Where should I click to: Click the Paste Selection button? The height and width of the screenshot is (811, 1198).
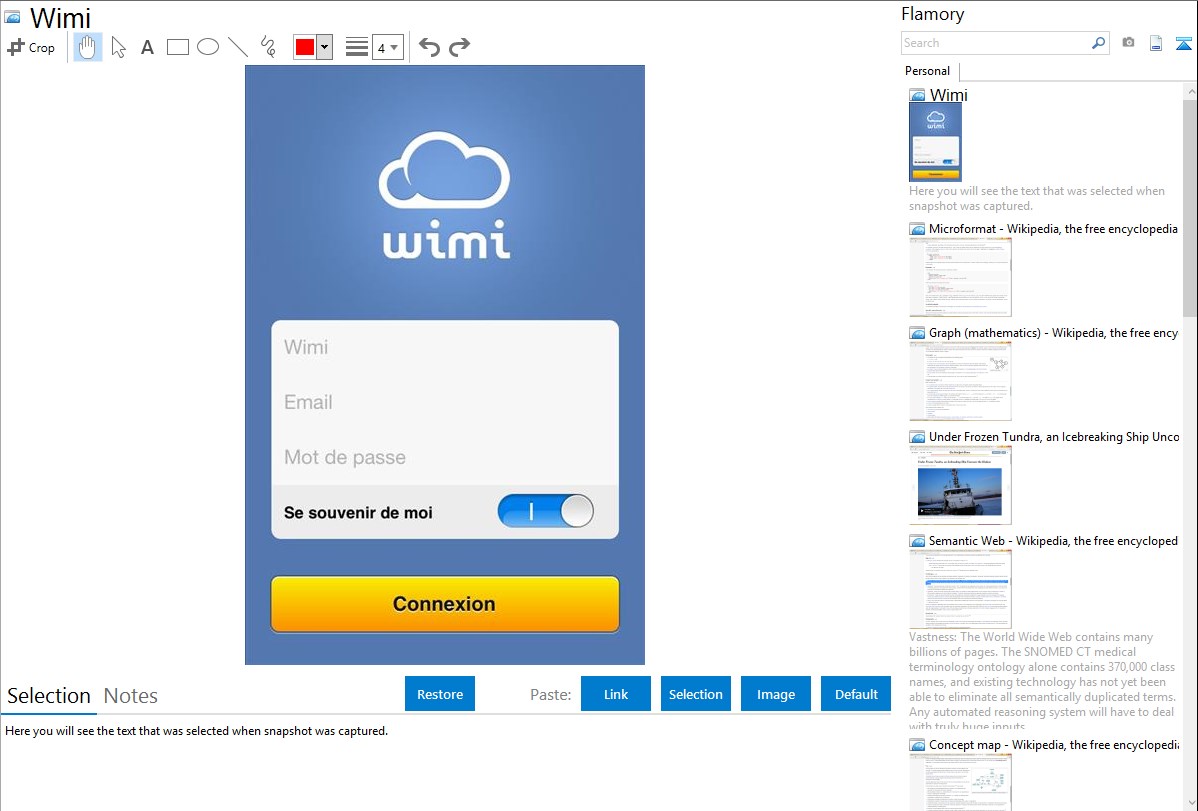[x=696, y=694]
